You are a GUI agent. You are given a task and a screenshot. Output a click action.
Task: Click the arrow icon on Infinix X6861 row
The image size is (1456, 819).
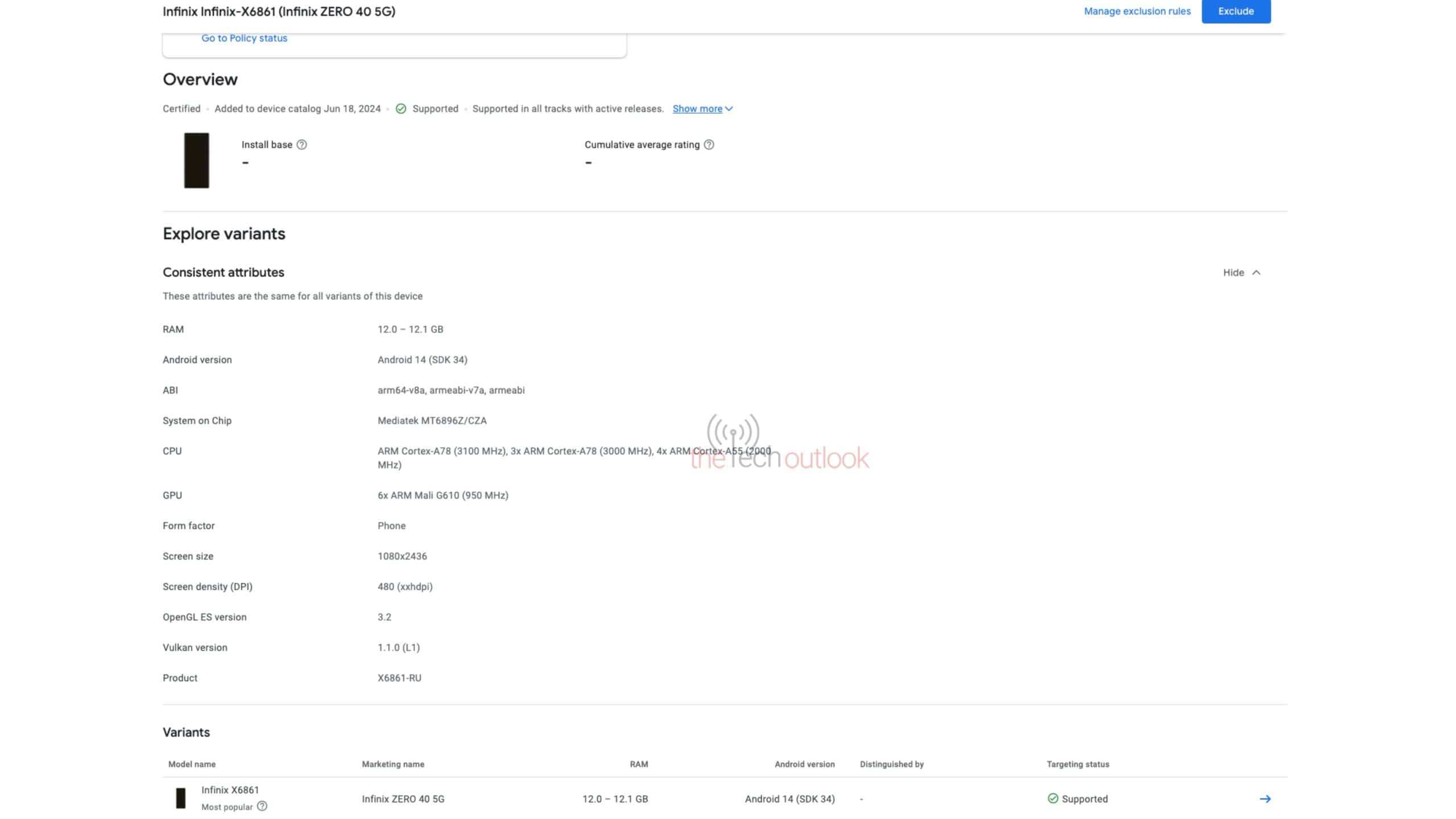point(1265,797)
